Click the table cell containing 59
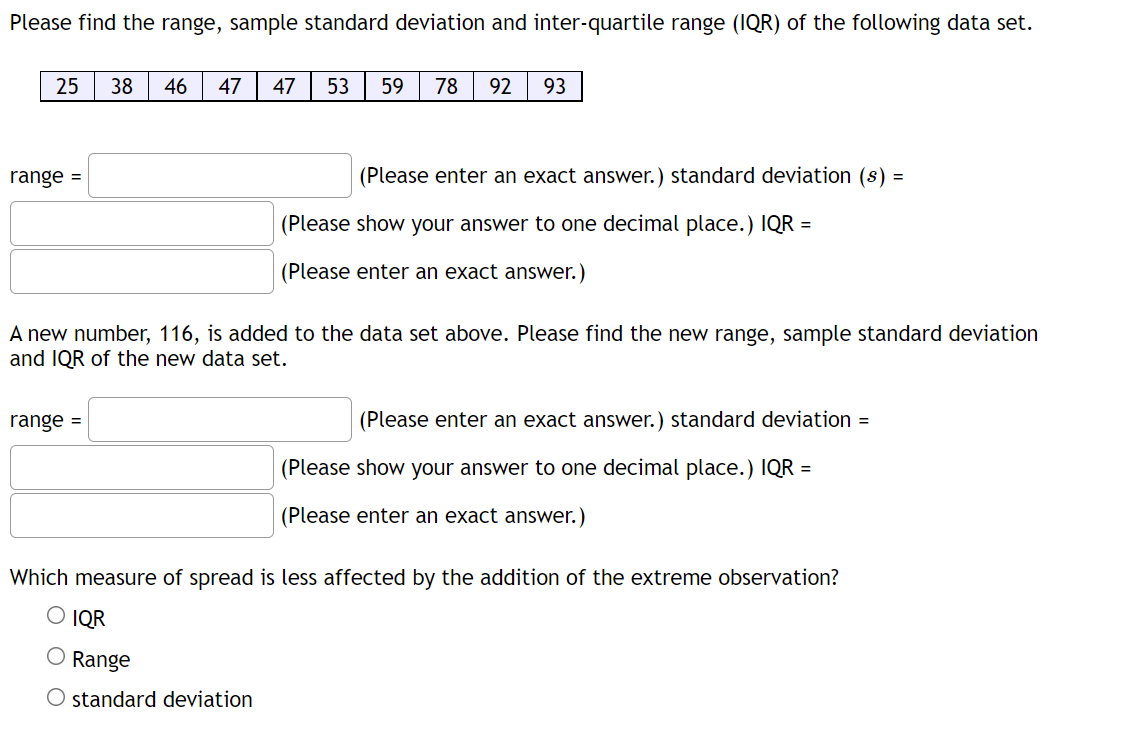Image resolution: width=1147 pixels, height=733 pixels. pyautogui.click(x=391, y=86)
